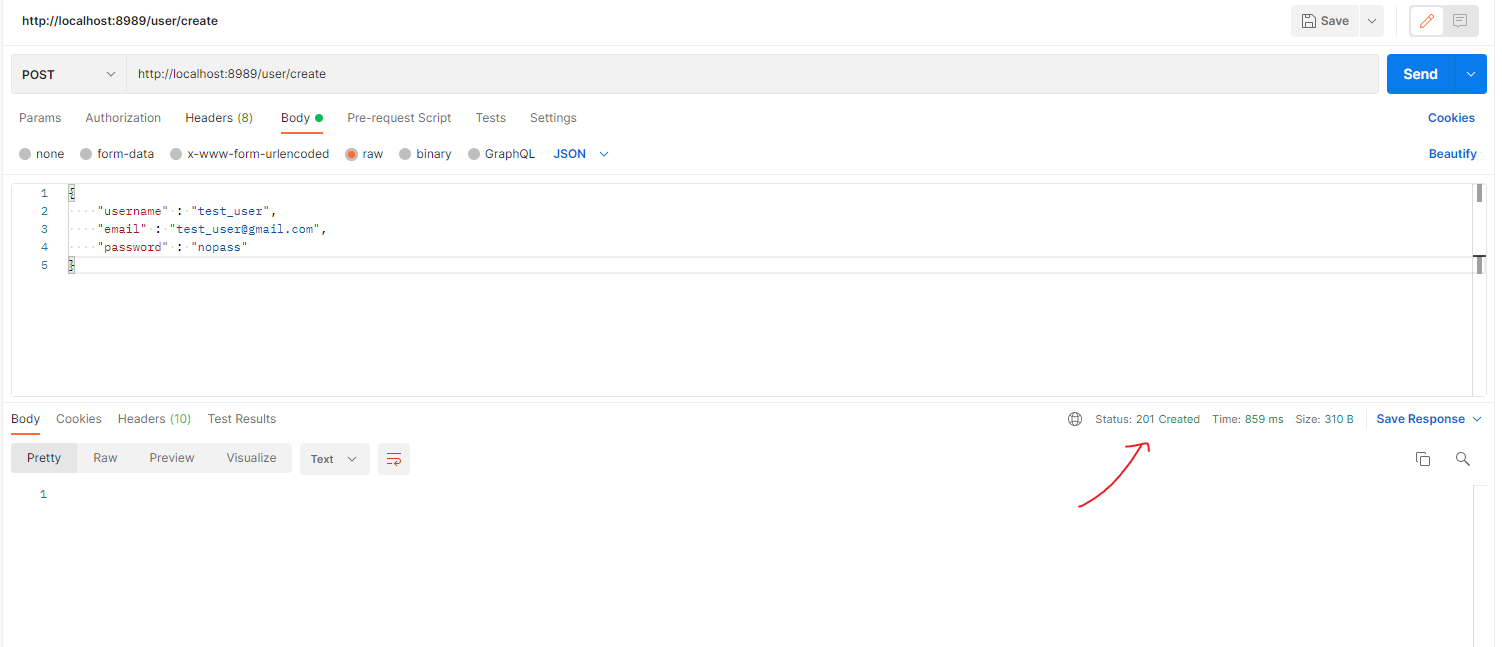The image size is (1502, 647).
Task: Select the none body type
Action: 26,154
